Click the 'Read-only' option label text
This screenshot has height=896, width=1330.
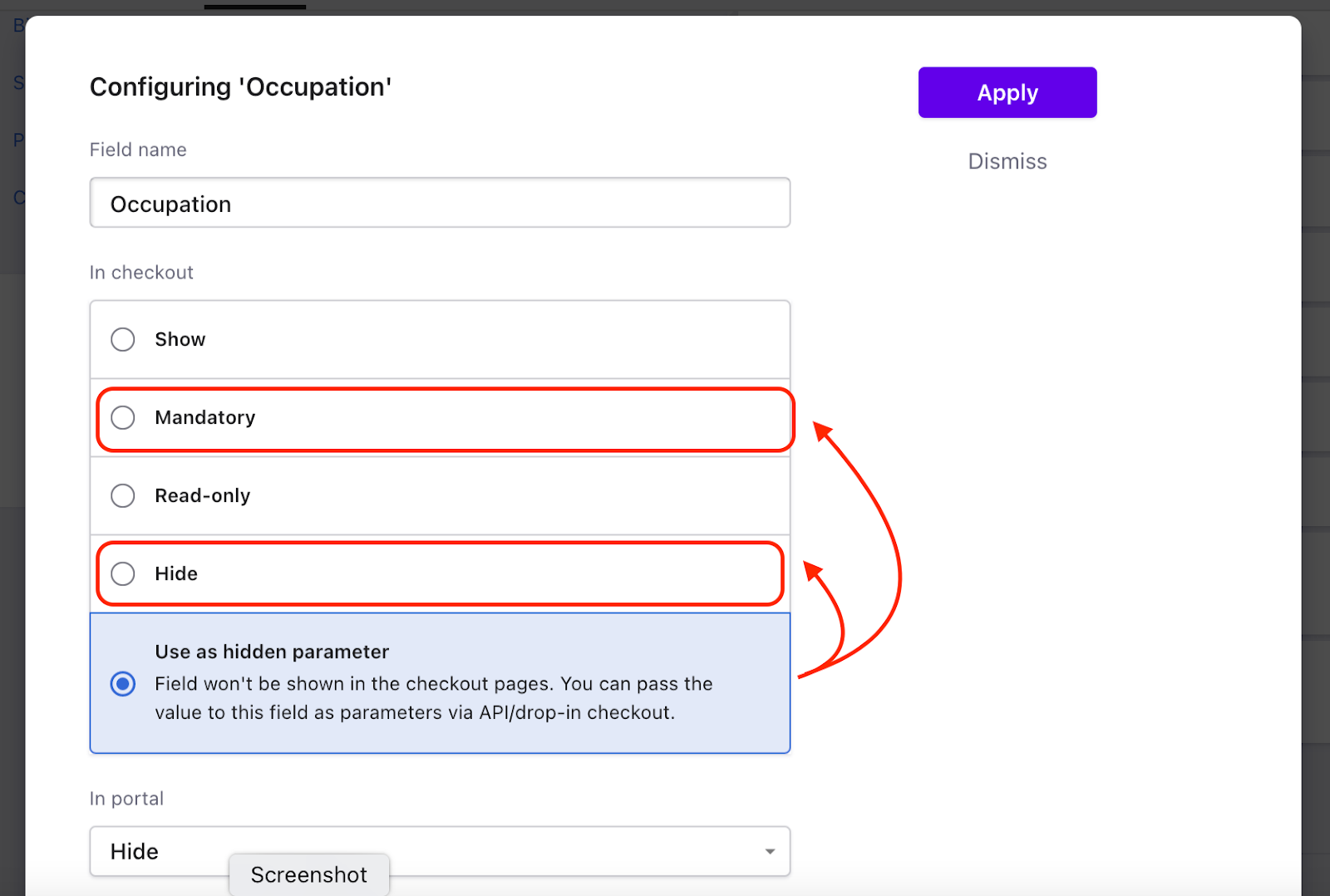tap(202, 495)
